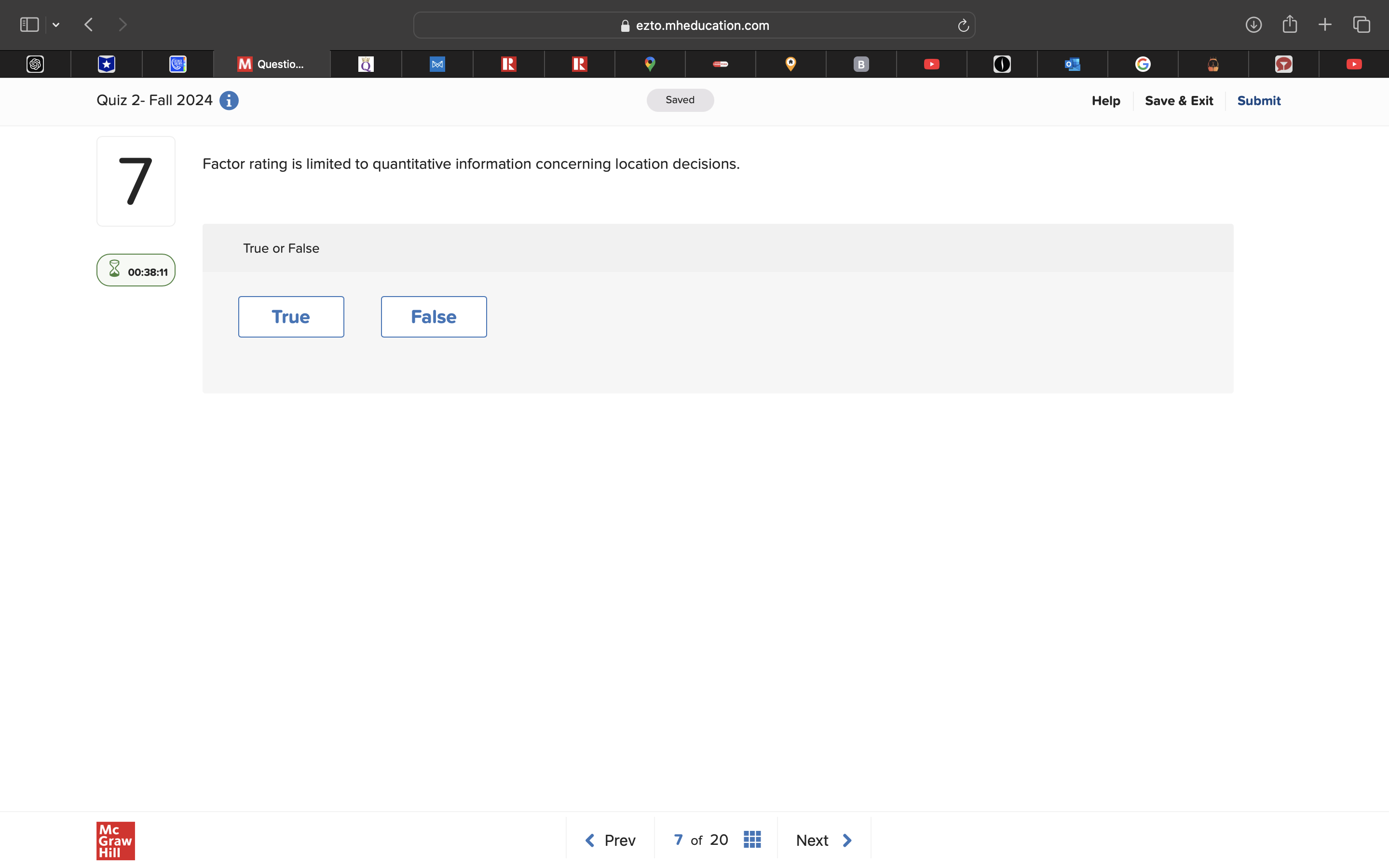This screenshot has width=1389, height=868.
Task: Click the Share icon in toolbar
Action: (x=1289, y=24)
